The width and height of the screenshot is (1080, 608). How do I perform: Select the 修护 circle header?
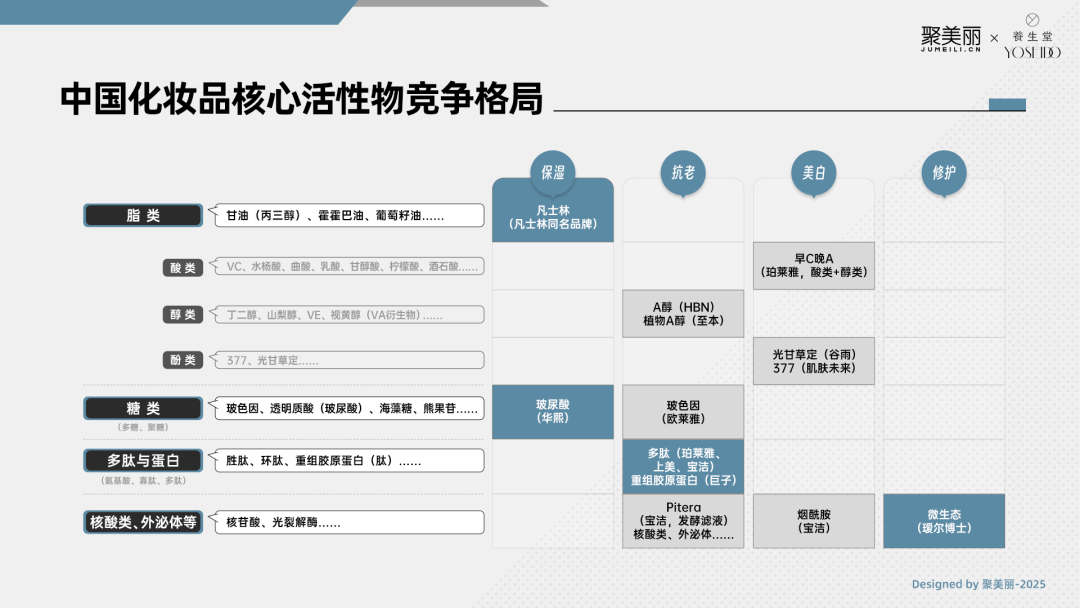944,172
